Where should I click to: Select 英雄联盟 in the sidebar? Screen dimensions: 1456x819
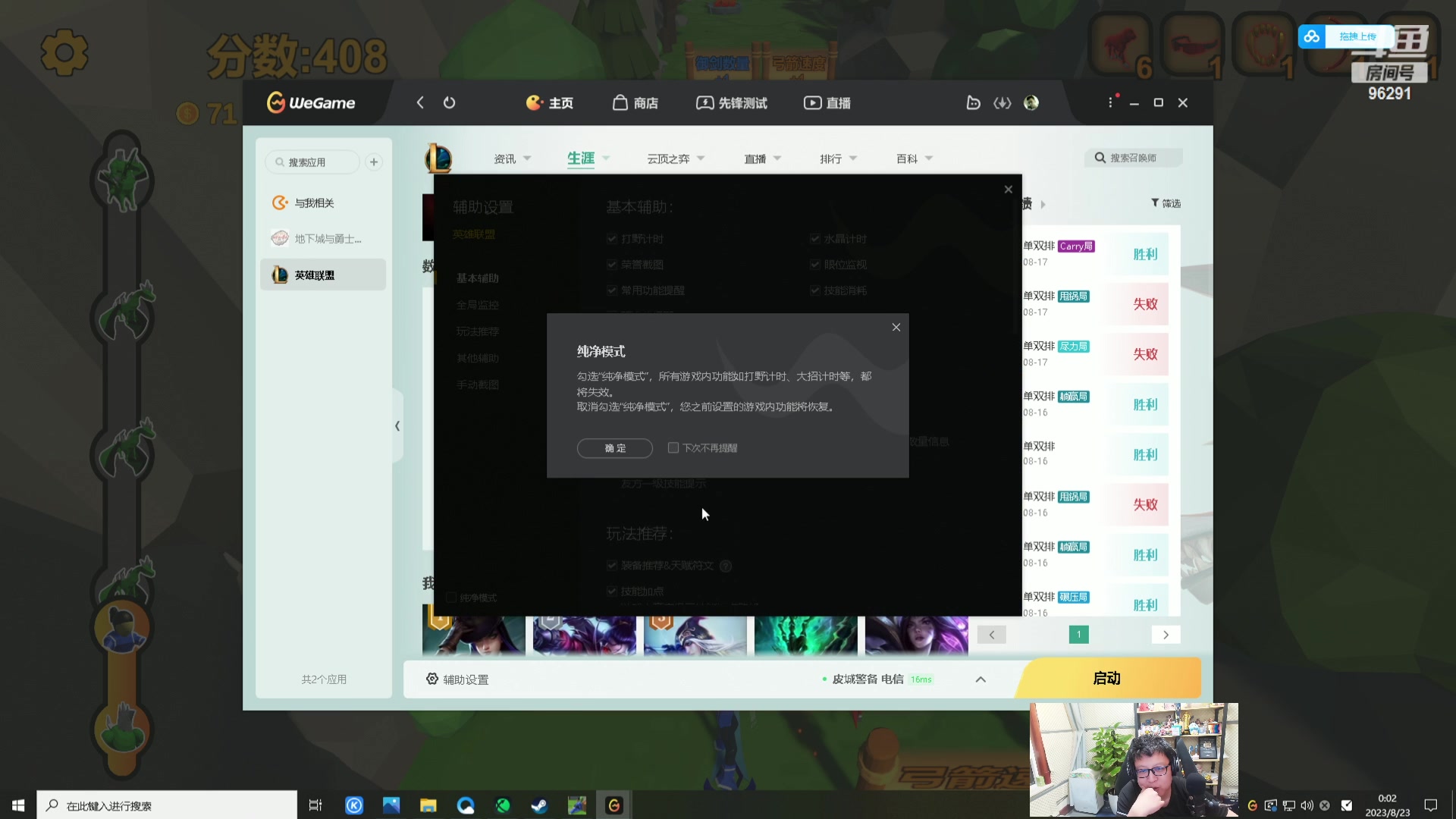pyautogui.click(x=322, y=275)
